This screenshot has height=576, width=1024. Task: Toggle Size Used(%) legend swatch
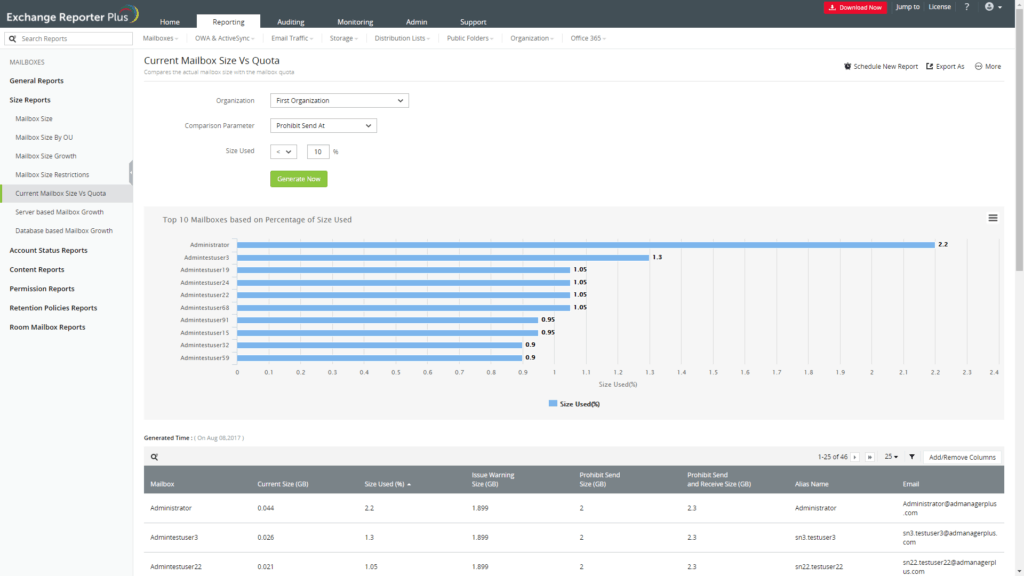[553, 404]
